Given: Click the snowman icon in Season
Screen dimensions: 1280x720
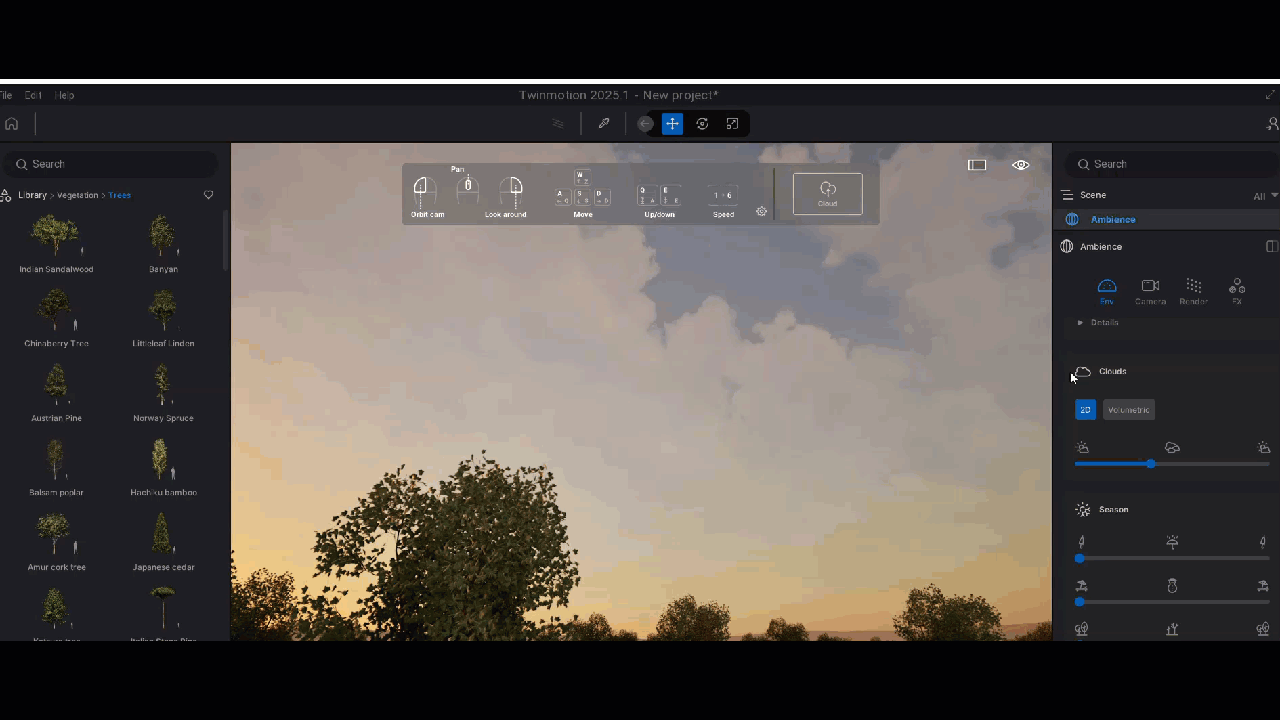Looking at the screenshot, I should (x=1172, y=586).
